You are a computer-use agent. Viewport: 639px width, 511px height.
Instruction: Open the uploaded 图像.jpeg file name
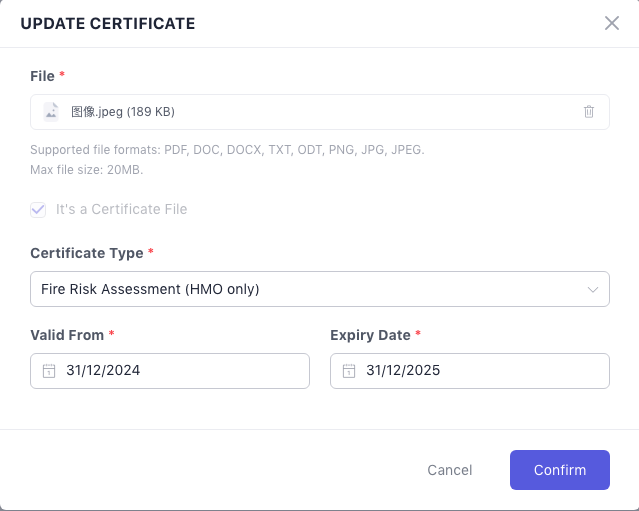[x=122, y=112]
